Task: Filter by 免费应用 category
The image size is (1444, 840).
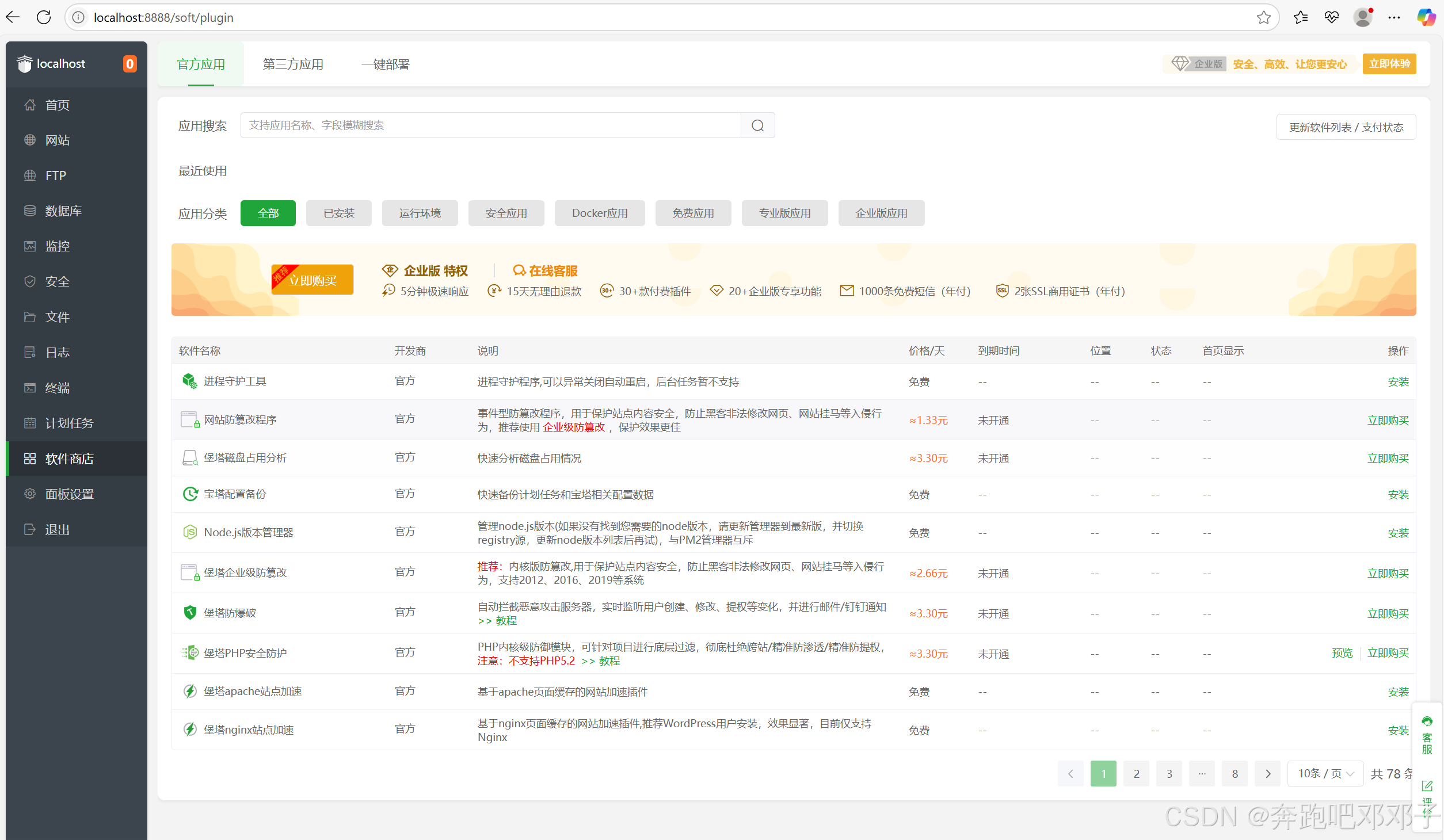Action: [693, 213]
